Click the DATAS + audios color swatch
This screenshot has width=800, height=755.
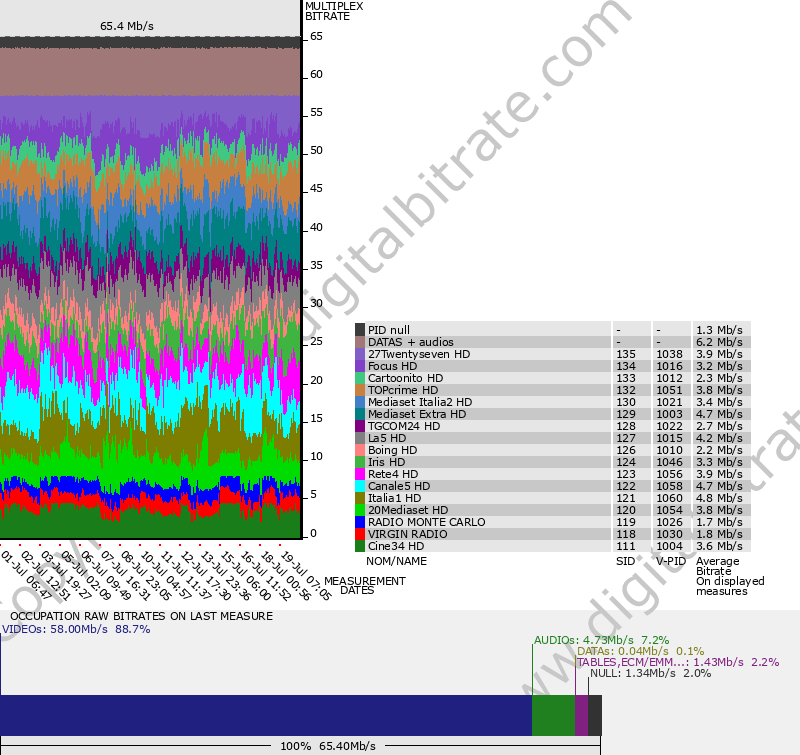click(x=360, y=342)
